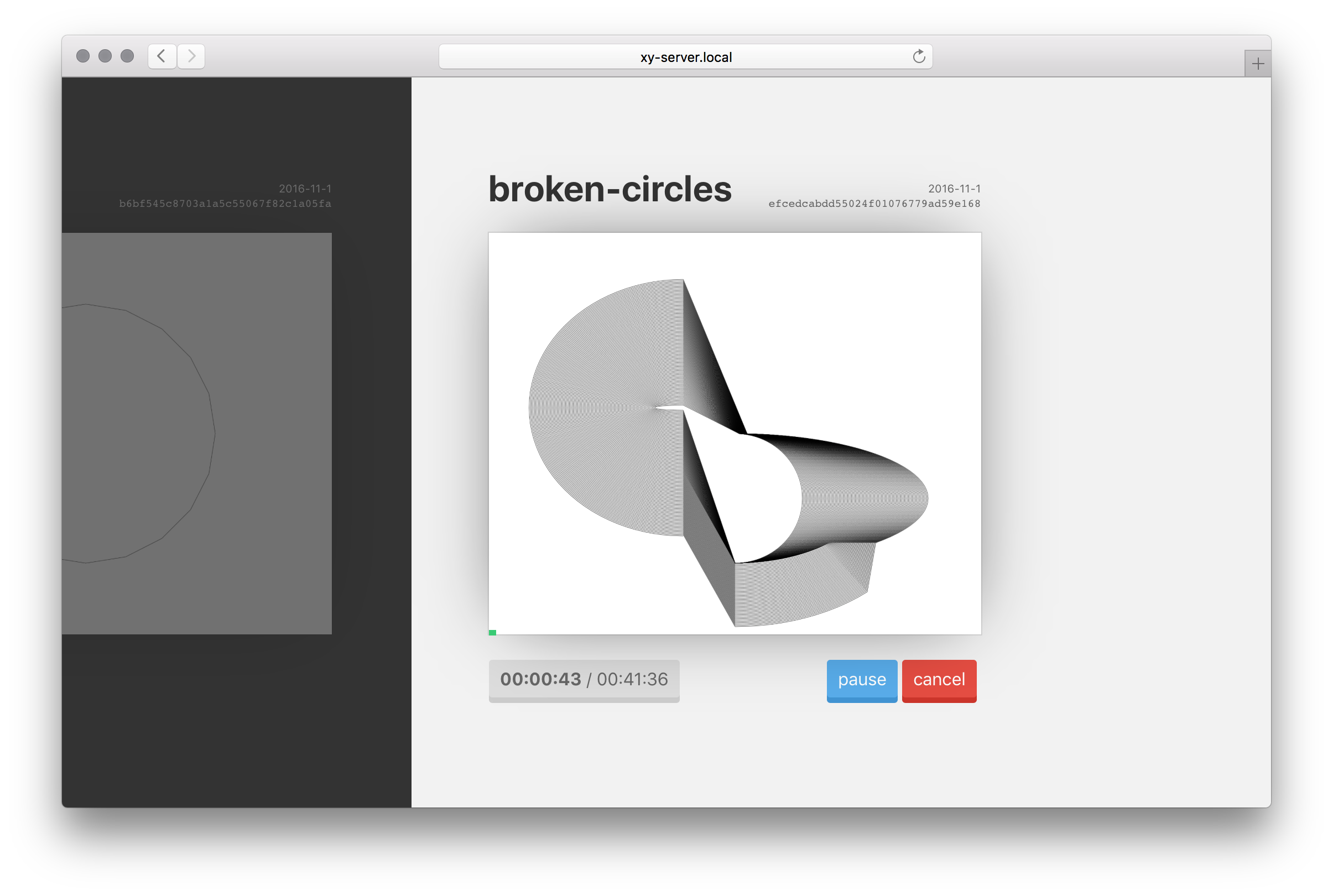Click the efcedcabdd hash identifier
The height and width of the screenshot is (896, 1333).
click(x=873, y=204)
